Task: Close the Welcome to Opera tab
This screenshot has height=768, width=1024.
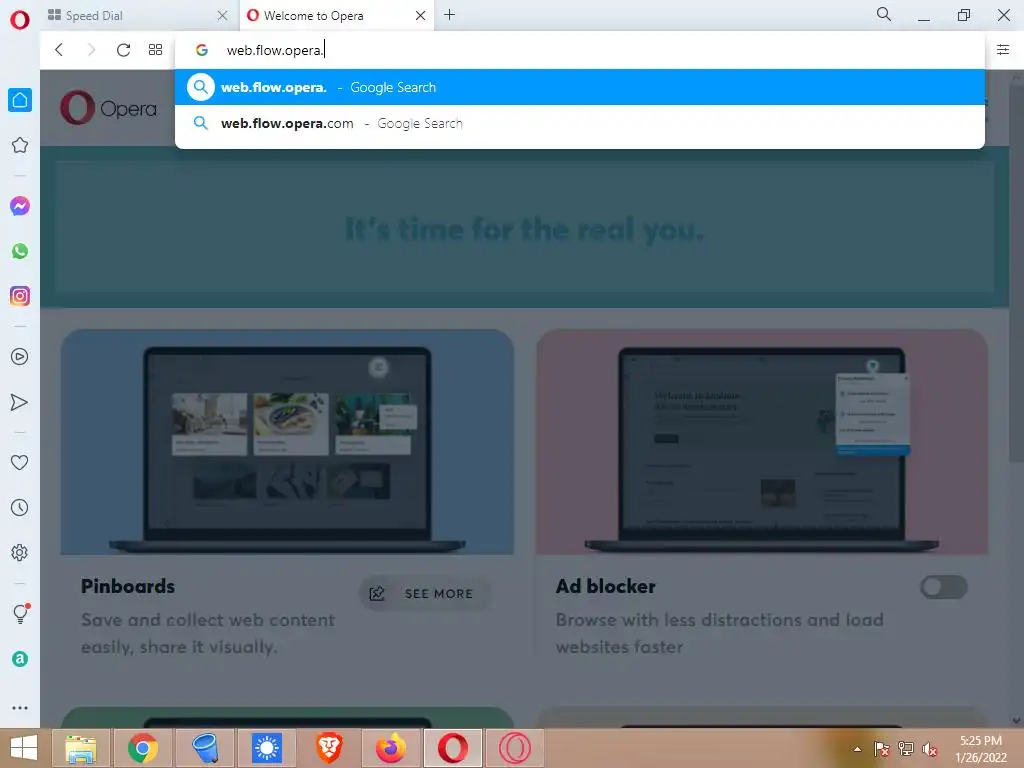Action: [x=421, y=15]
